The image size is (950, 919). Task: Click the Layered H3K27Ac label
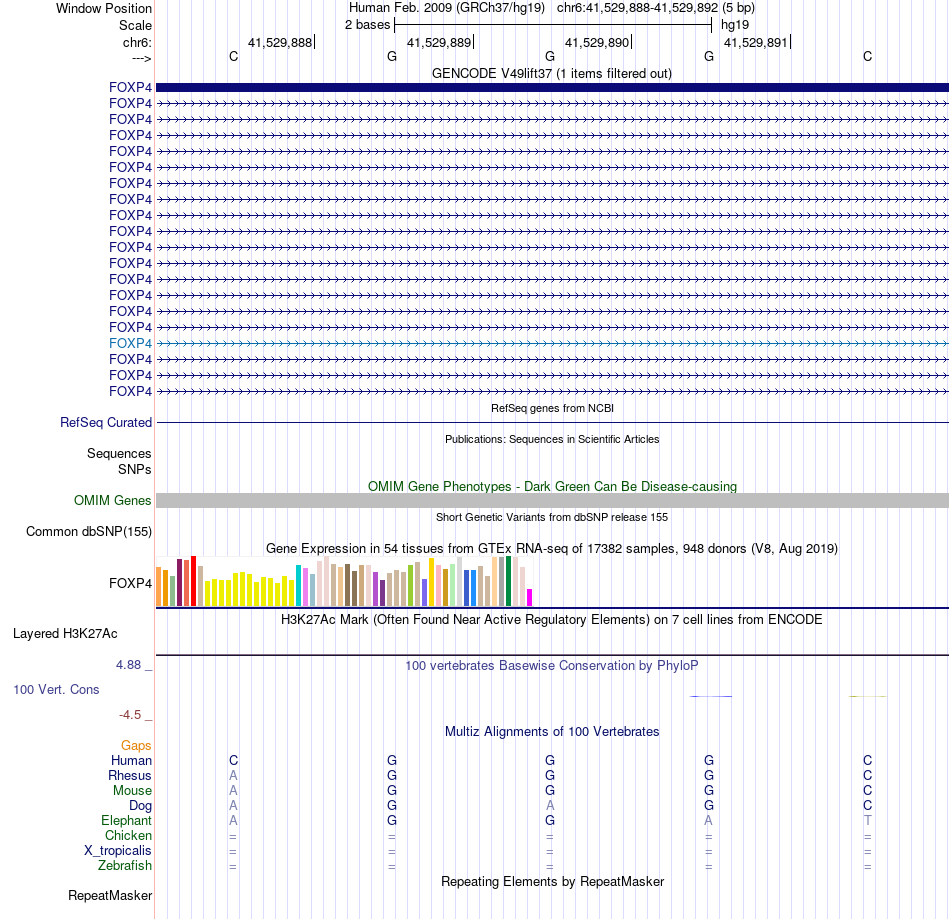65,634
